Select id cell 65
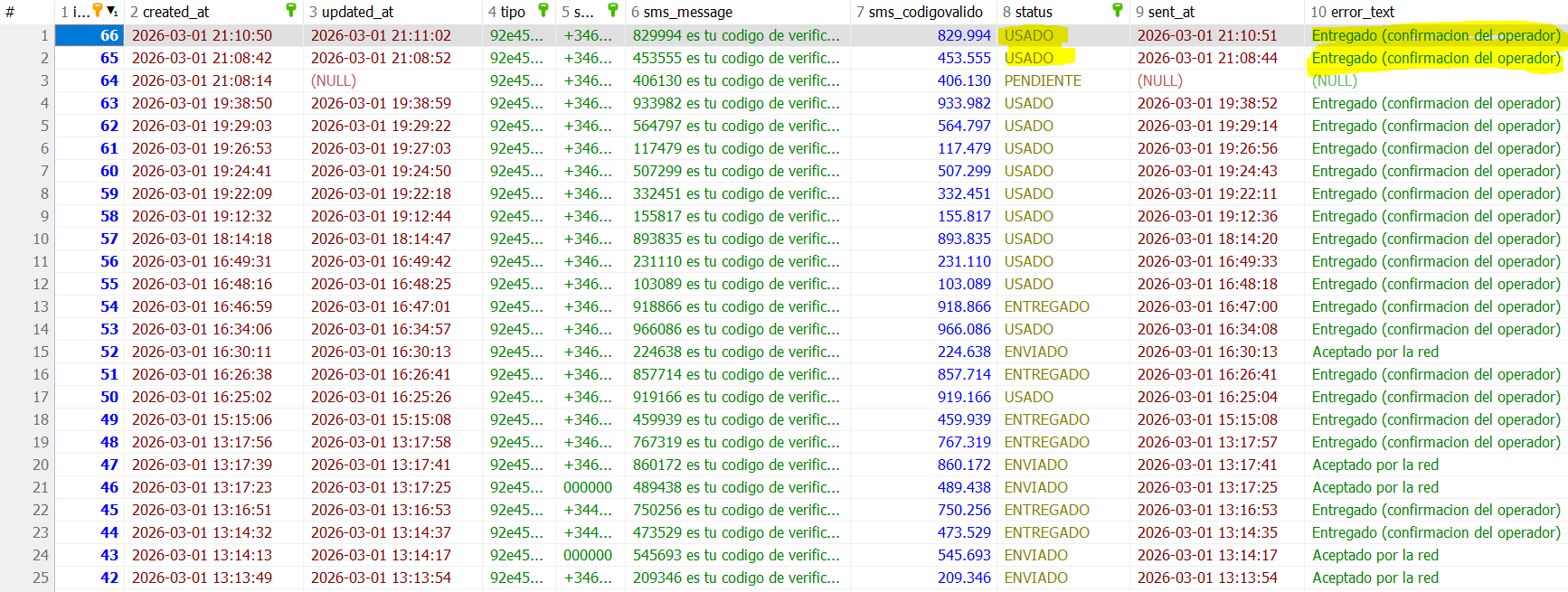This screenshot has height=592, width=1568. click(90, 58)
